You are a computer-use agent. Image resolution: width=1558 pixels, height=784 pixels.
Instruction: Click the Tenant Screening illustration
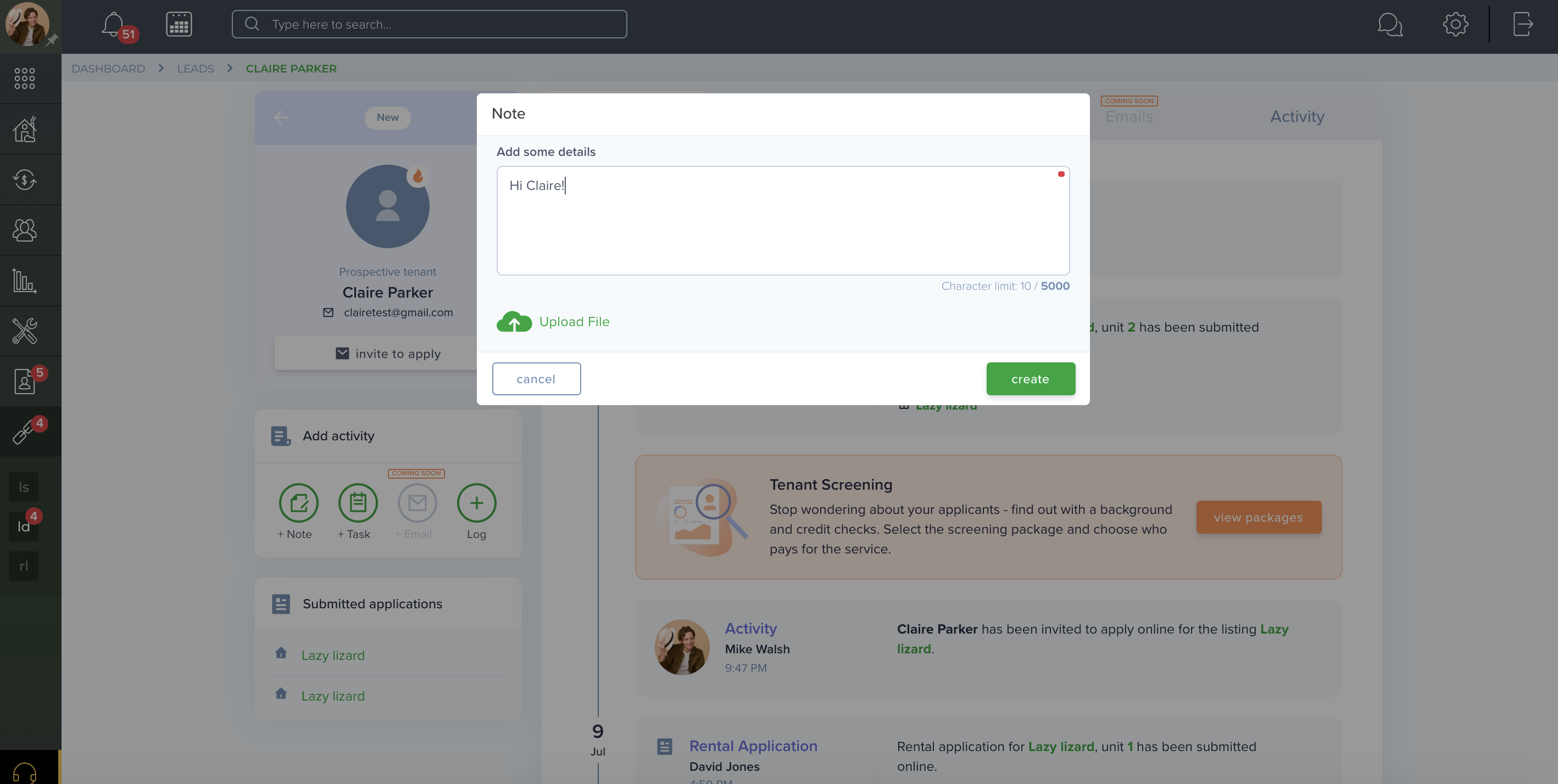click(702, 517)
